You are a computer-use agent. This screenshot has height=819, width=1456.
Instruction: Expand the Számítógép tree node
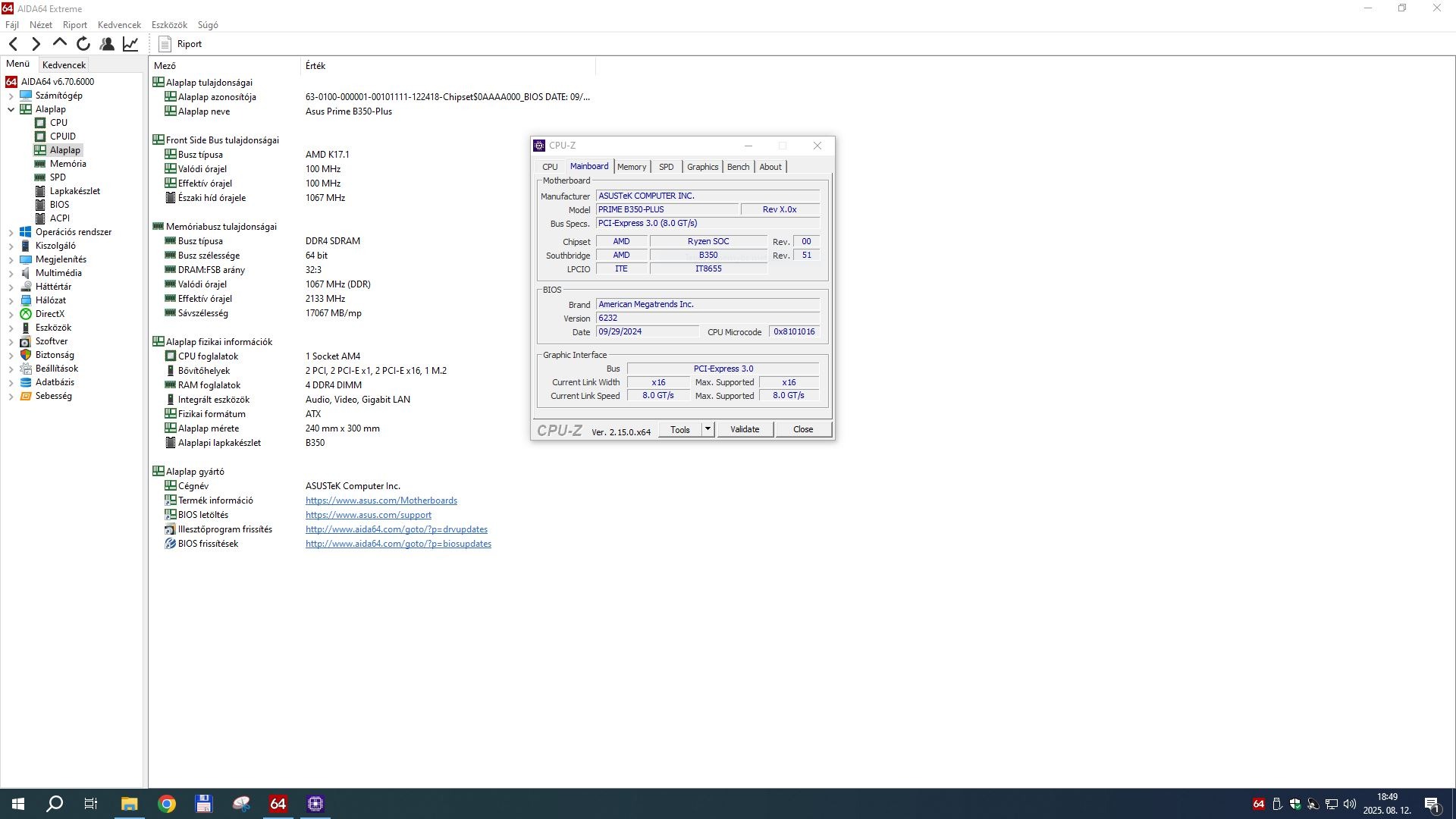(x=11, y=96)
